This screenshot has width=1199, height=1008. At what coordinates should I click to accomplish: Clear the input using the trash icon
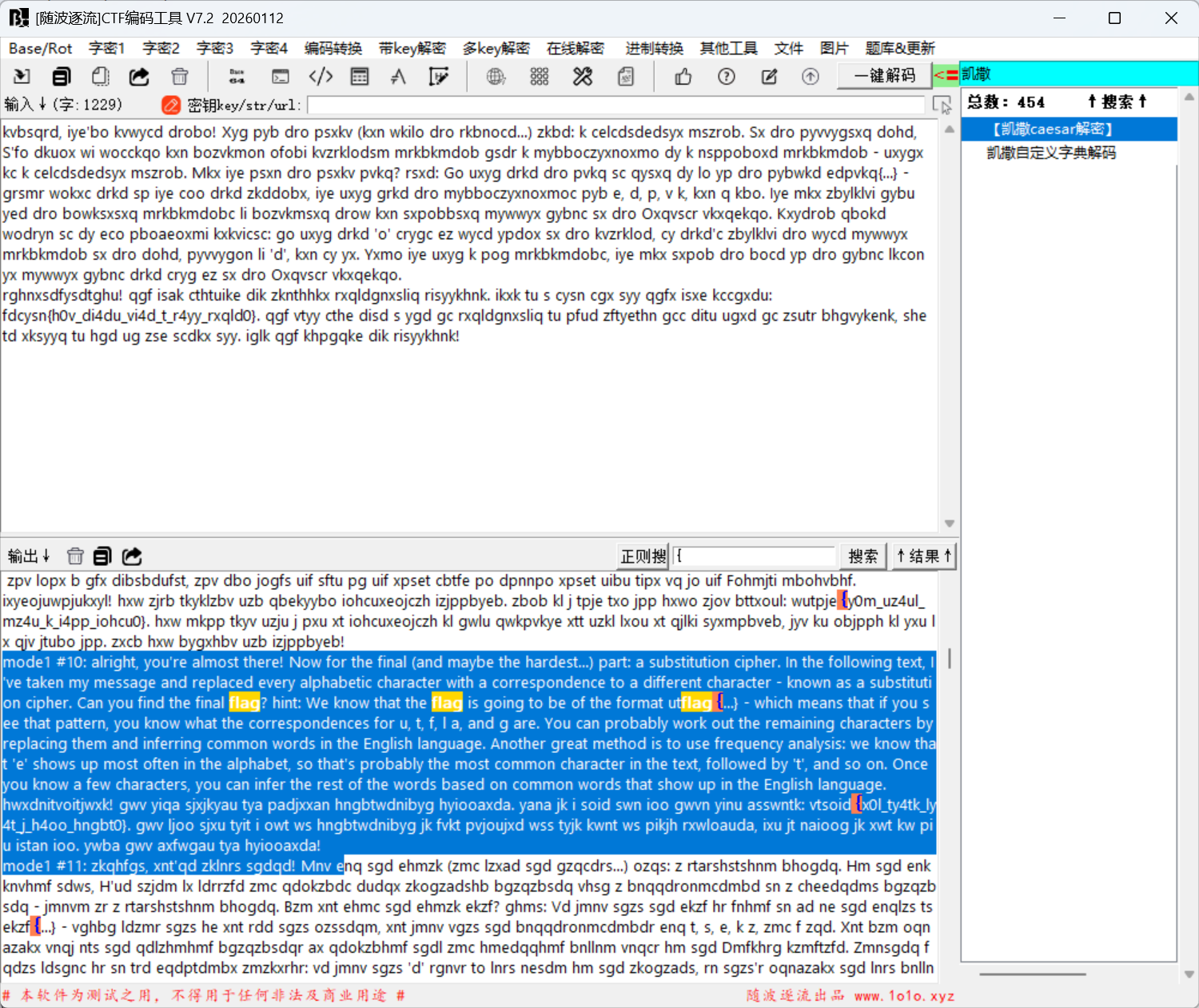pos(179,76)
